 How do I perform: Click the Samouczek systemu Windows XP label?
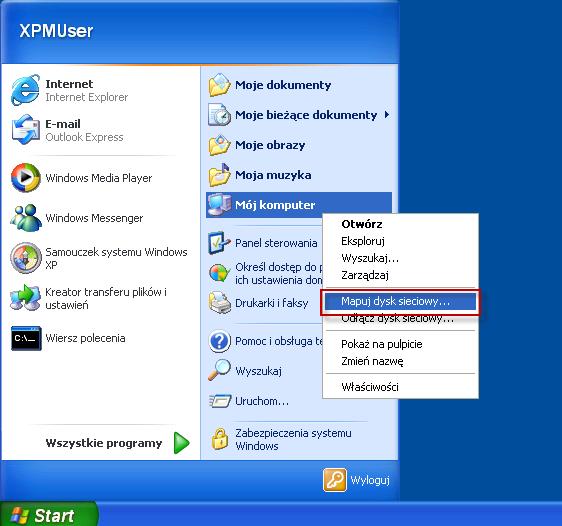[116, 258]
